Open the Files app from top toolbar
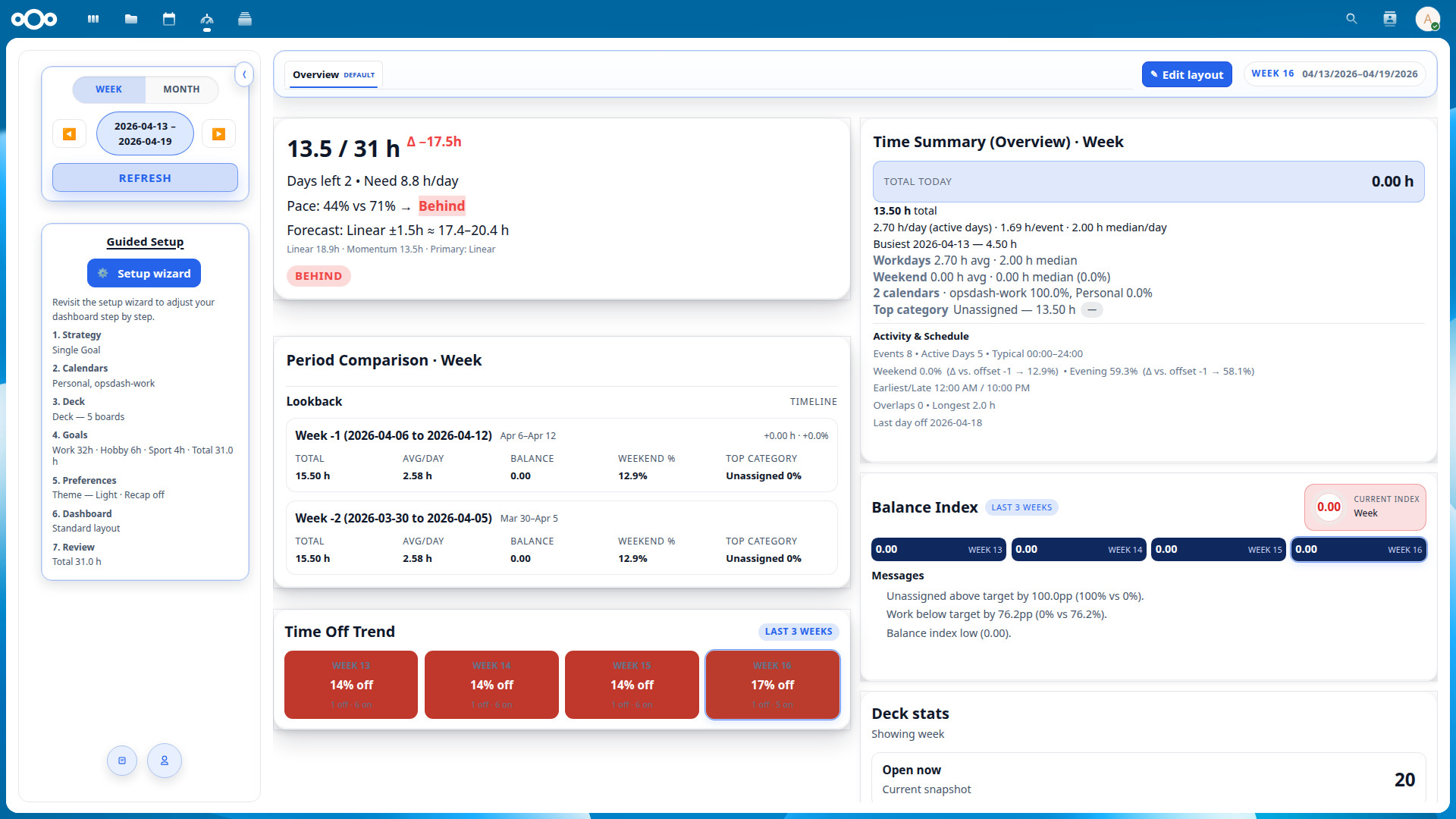 point(130,19)
